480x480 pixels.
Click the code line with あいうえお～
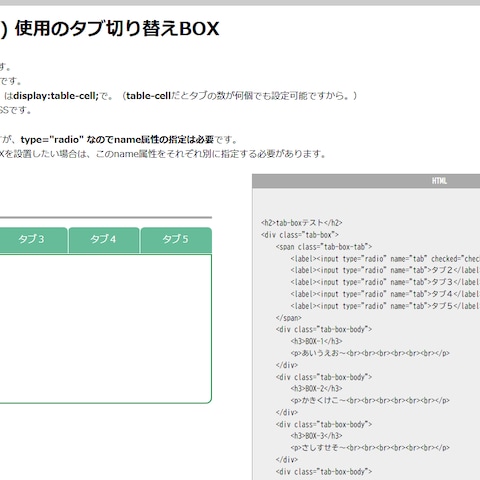[x=370, y=353]
